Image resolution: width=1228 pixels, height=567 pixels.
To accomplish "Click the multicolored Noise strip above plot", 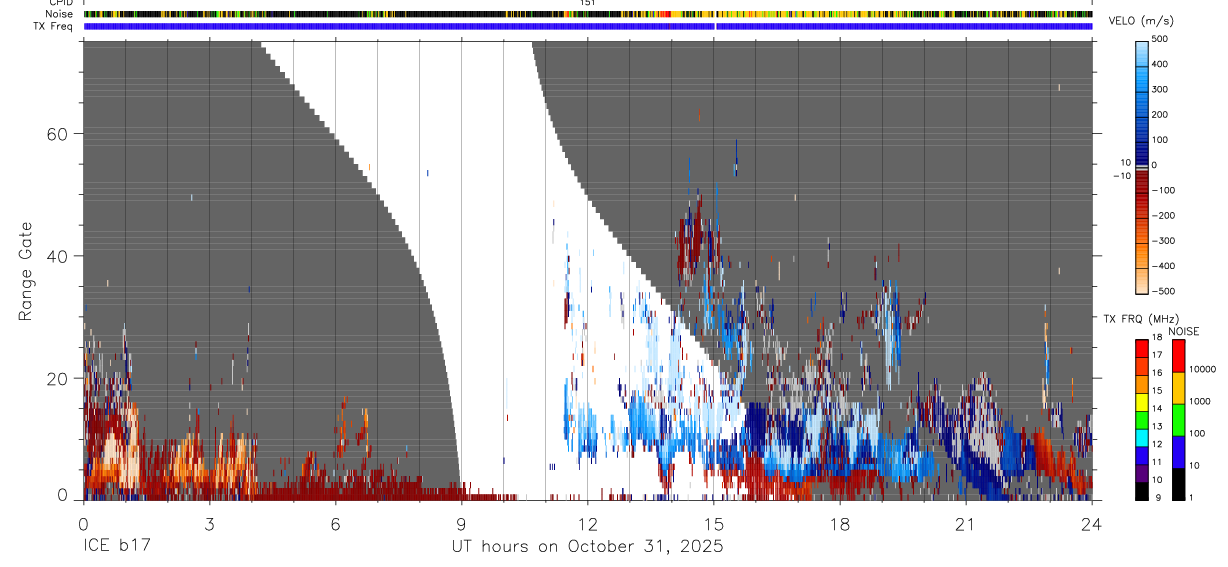I will pos(588,14).
